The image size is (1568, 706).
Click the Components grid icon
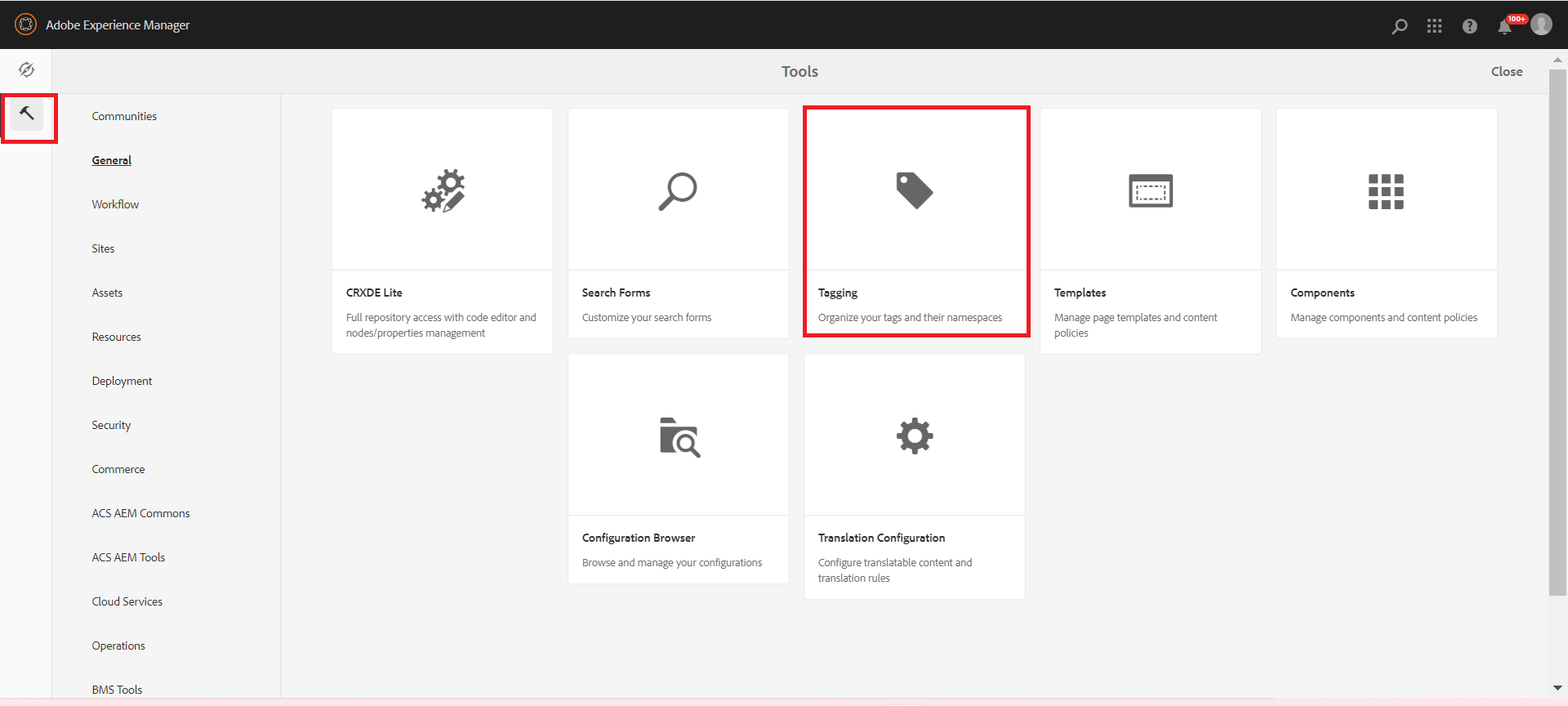tap(1386, 191)
